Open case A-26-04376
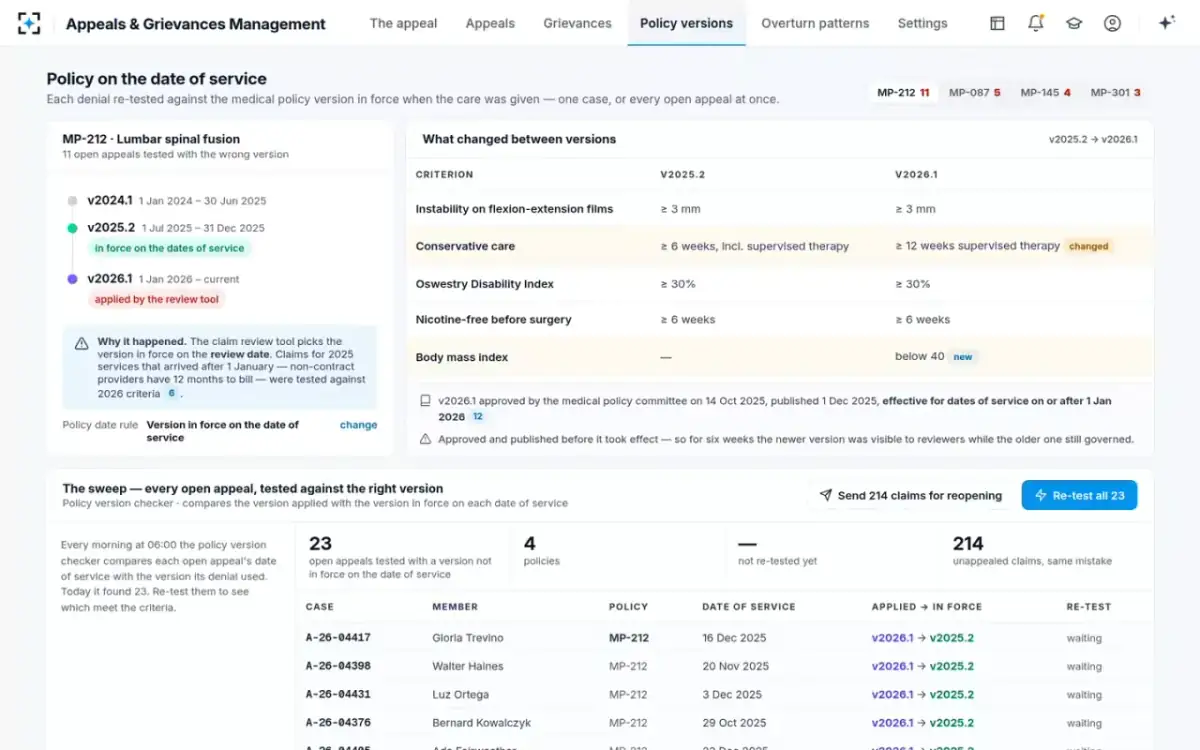The image size is (1200, 750). tap(338, 722)
